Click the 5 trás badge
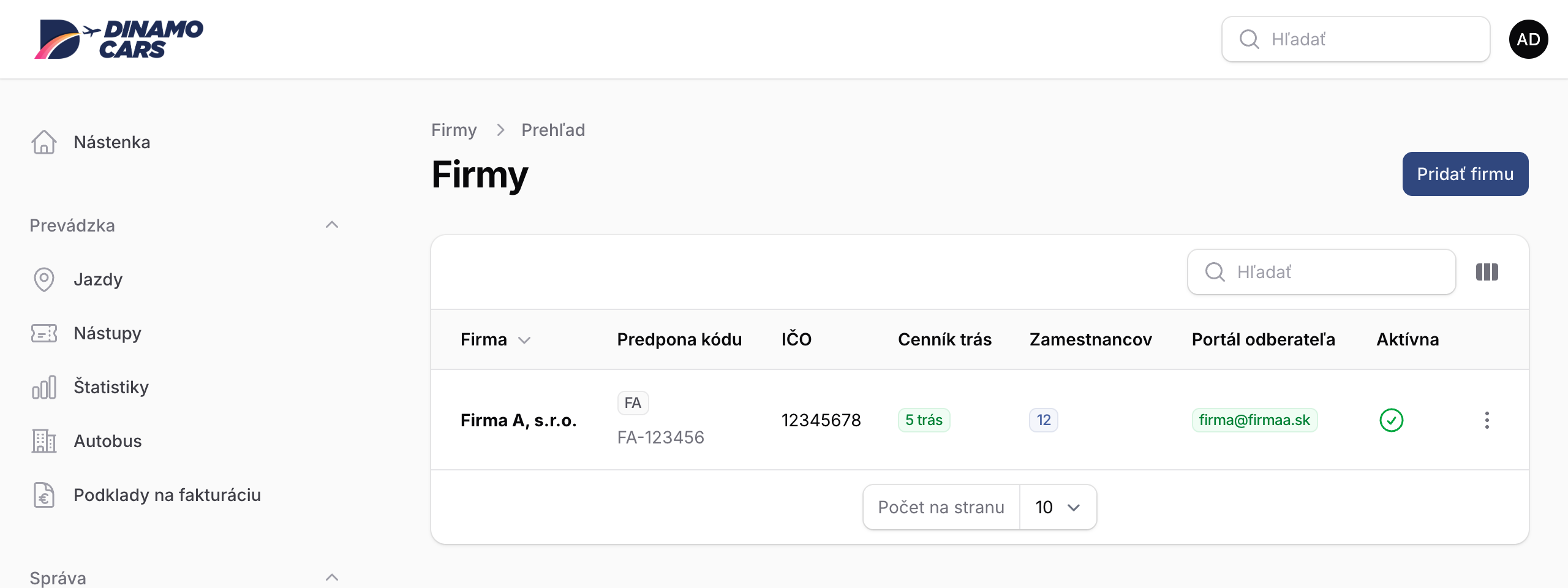This screenshot has height=588, width=1568. [924, 420]
